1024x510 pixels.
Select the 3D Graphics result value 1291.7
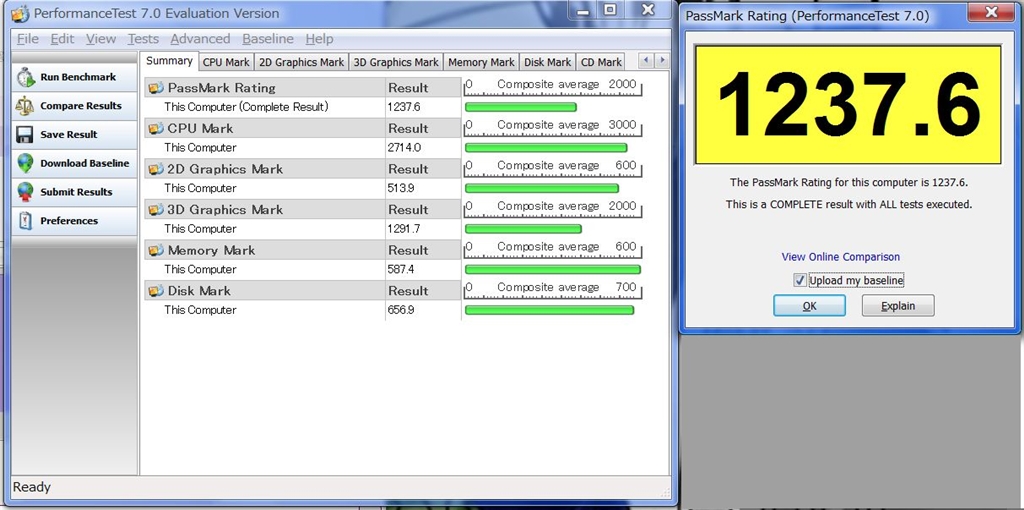pos(404,229)
